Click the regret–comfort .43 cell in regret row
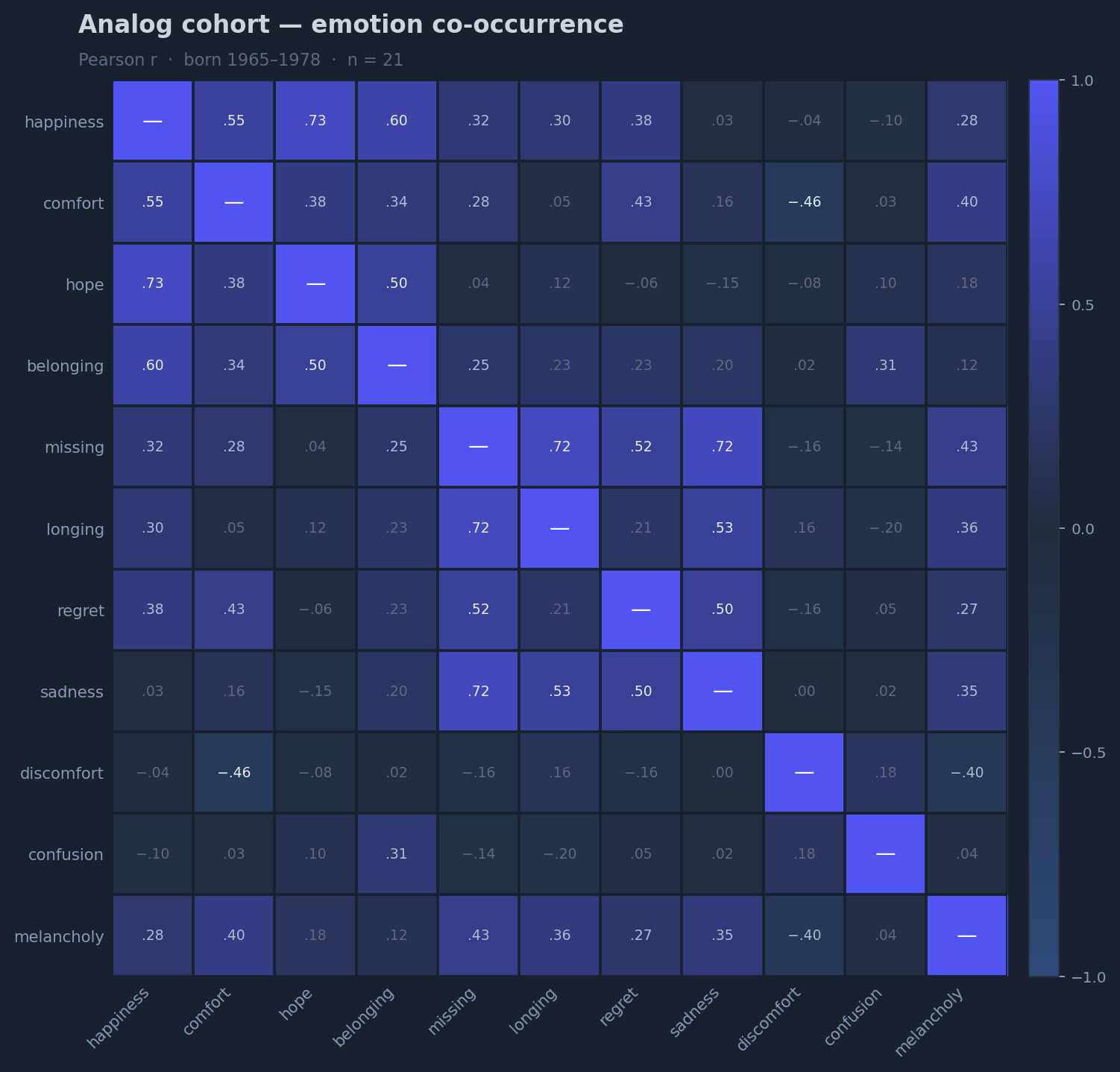The width and height of the screenshot is (1120, 1072). (234, 610)
